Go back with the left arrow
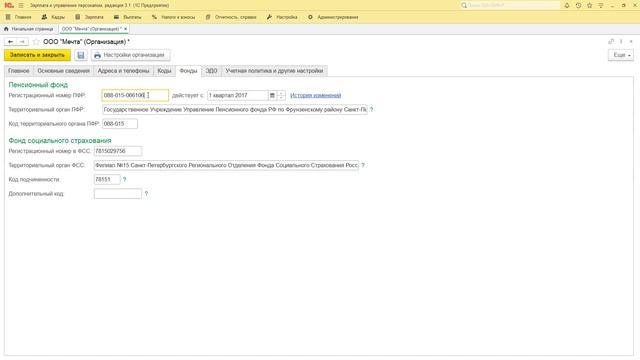 point(10,42)
